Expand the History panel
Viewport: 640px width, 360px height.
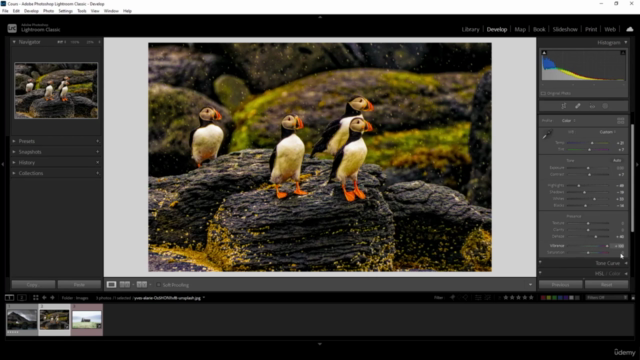[x=14, y=162]
